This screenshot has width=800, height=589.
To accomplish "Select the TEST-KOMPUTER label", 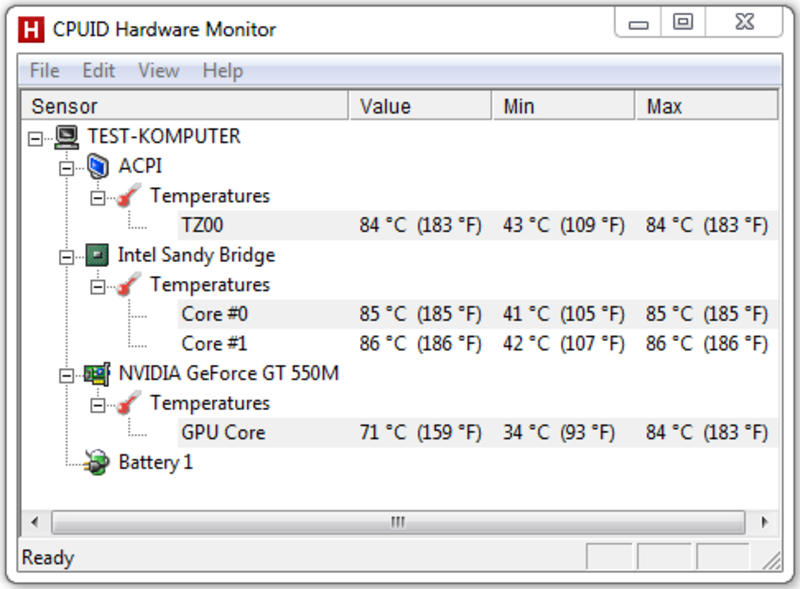I will coord(164,137).
